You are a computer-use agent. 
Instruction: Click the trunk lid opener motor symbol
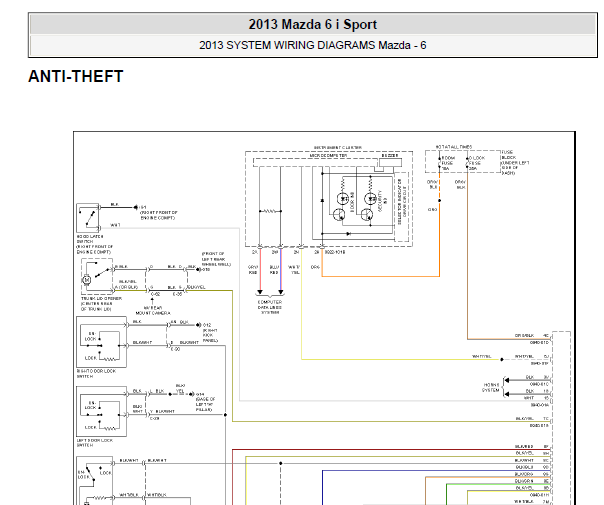tap(87, 280)
